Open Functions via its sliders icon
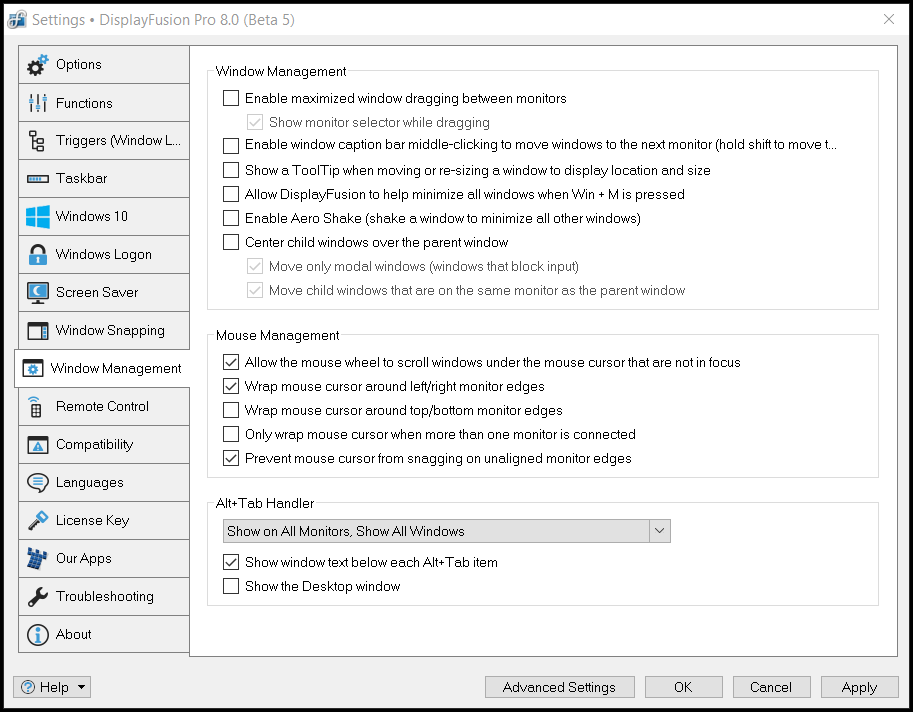 38,103
